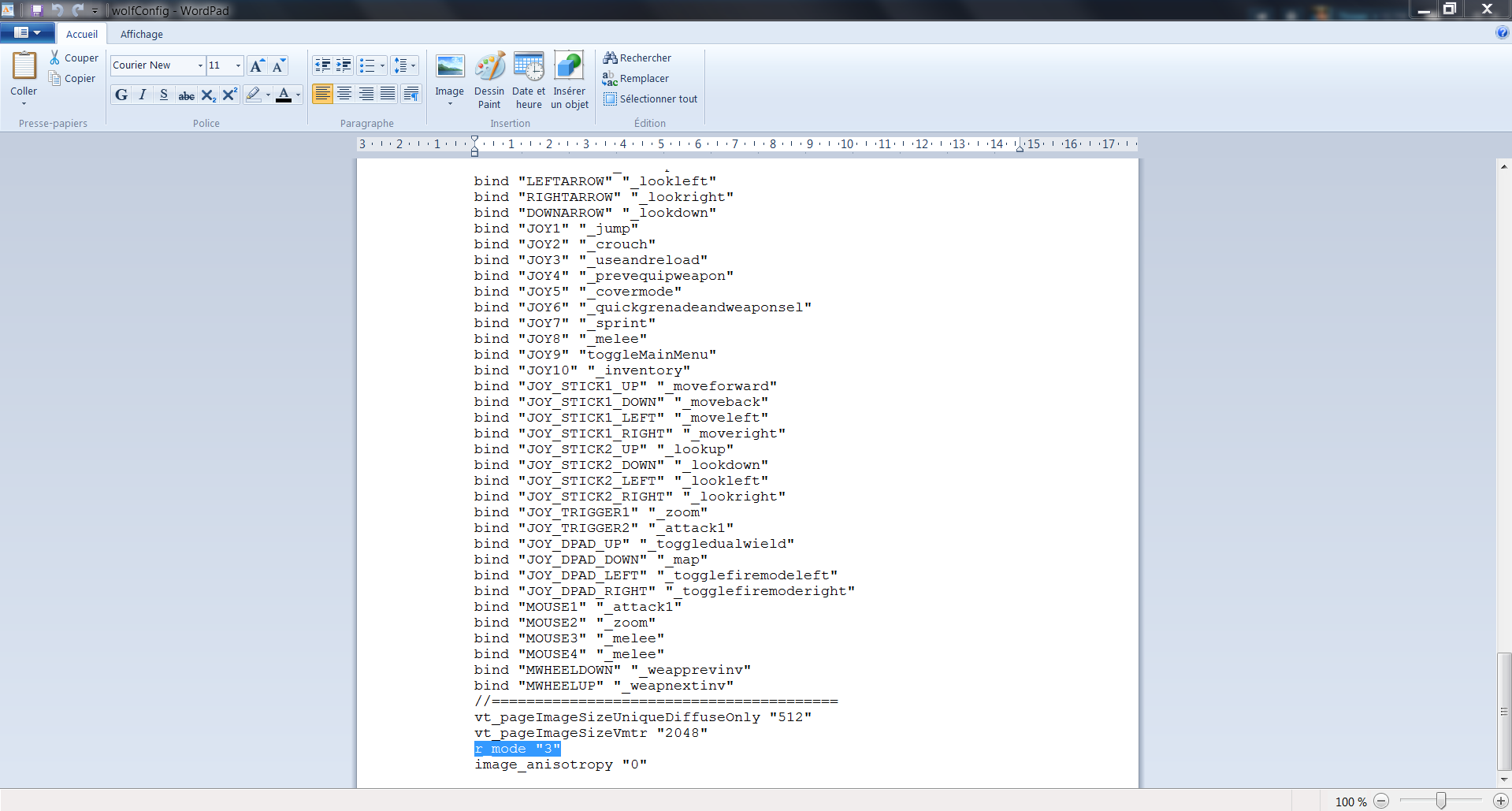Insert a picture with the Image icon
The height and width of the screenshot is (811, 1512).
(x=450, y=67)
